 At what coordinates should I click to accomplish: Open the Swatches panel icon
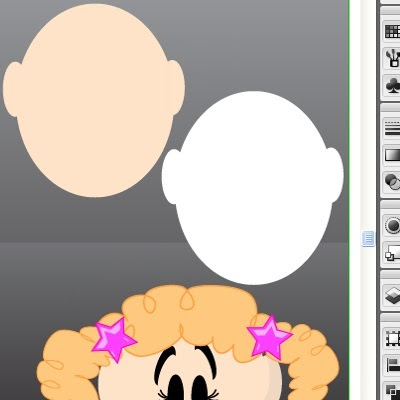pyautogui.click(x=393, y=31)
